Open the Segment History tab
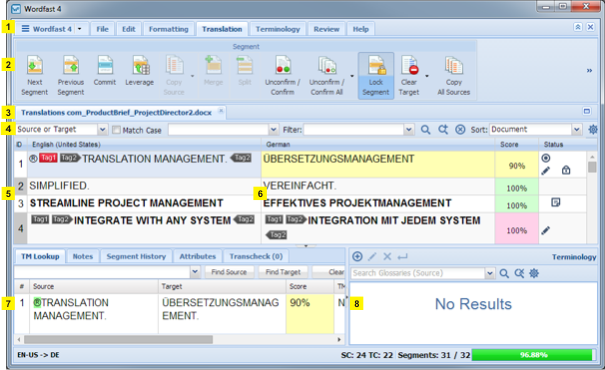 coord(136,257)
